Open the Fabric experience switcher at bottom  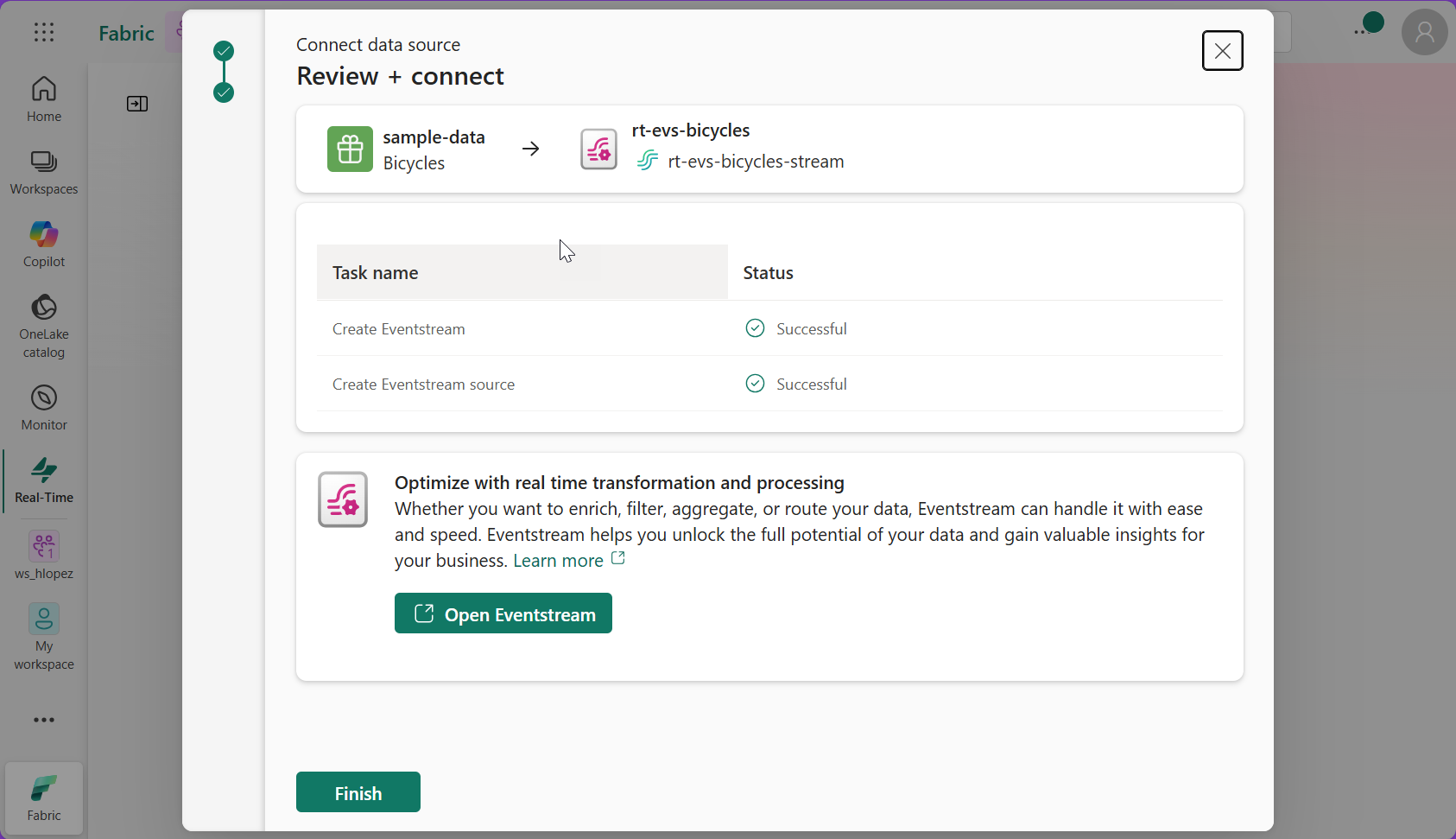point(44,798)
